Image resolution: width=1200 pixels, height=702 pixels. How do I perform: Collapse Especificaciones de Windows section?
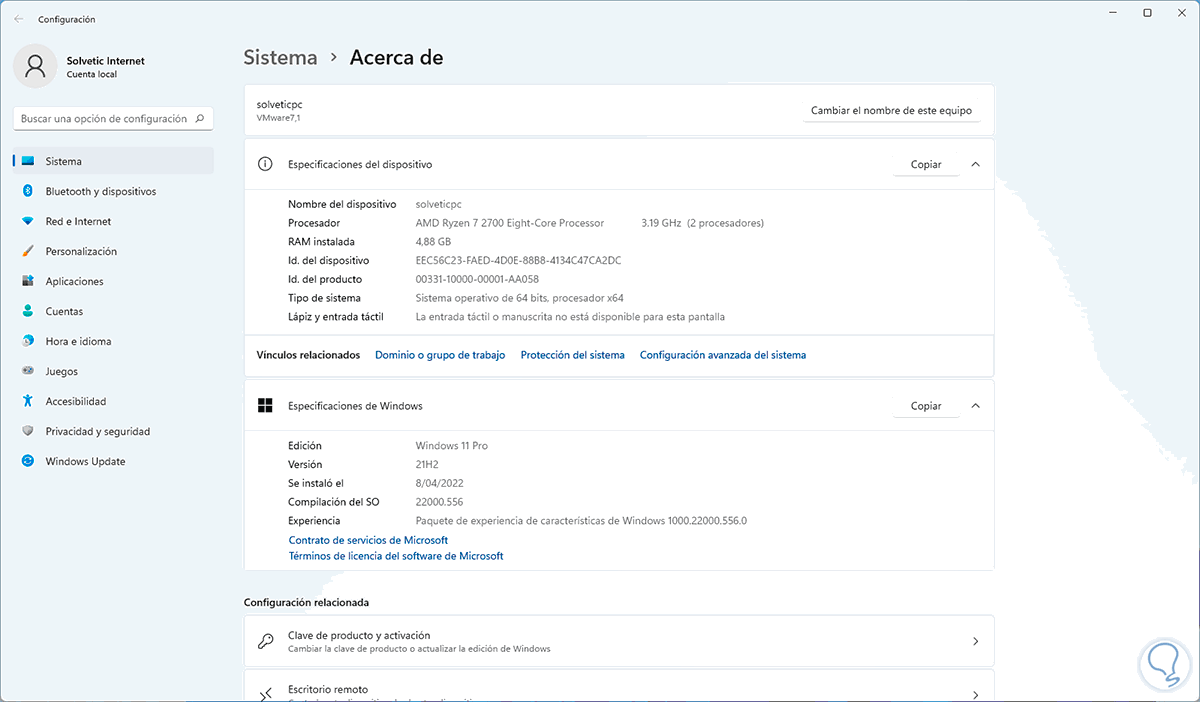click(976, 406)
